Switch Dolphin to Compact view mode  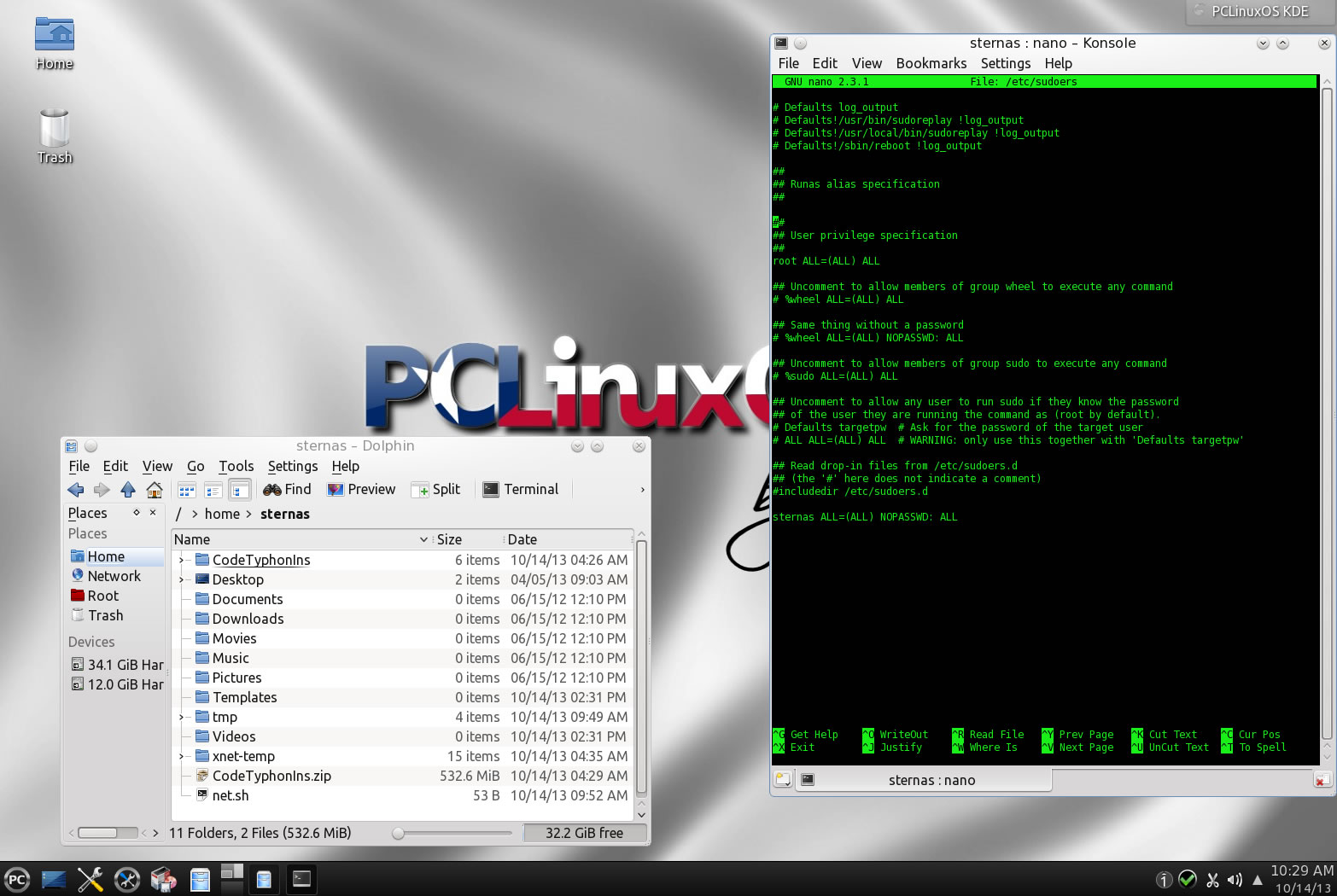tap(213, 490)
